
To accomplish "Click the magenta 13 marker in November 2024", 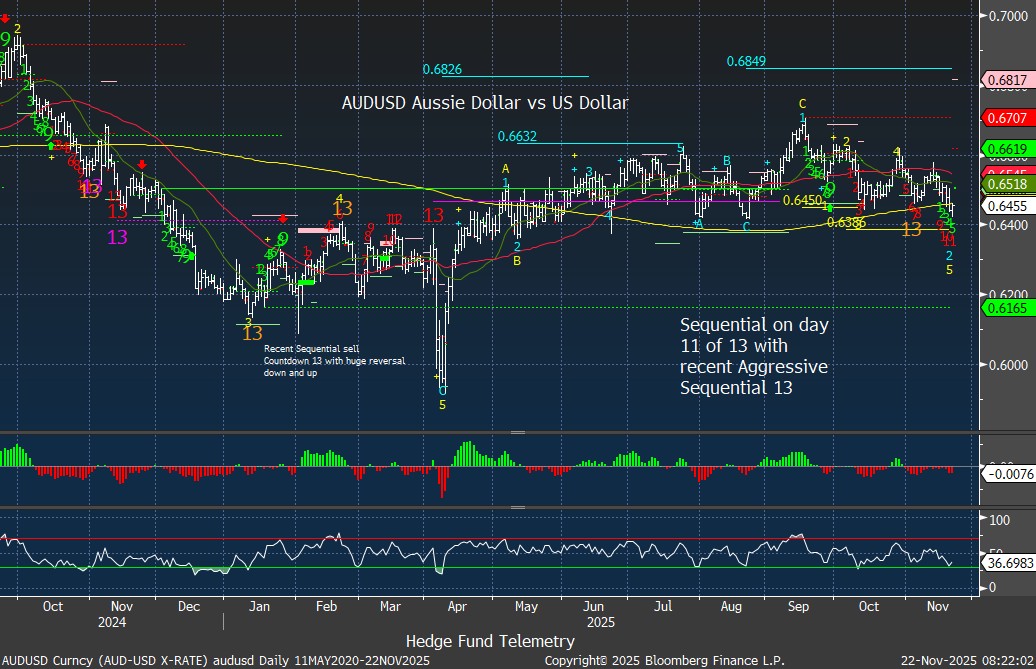I will [117, 237].
